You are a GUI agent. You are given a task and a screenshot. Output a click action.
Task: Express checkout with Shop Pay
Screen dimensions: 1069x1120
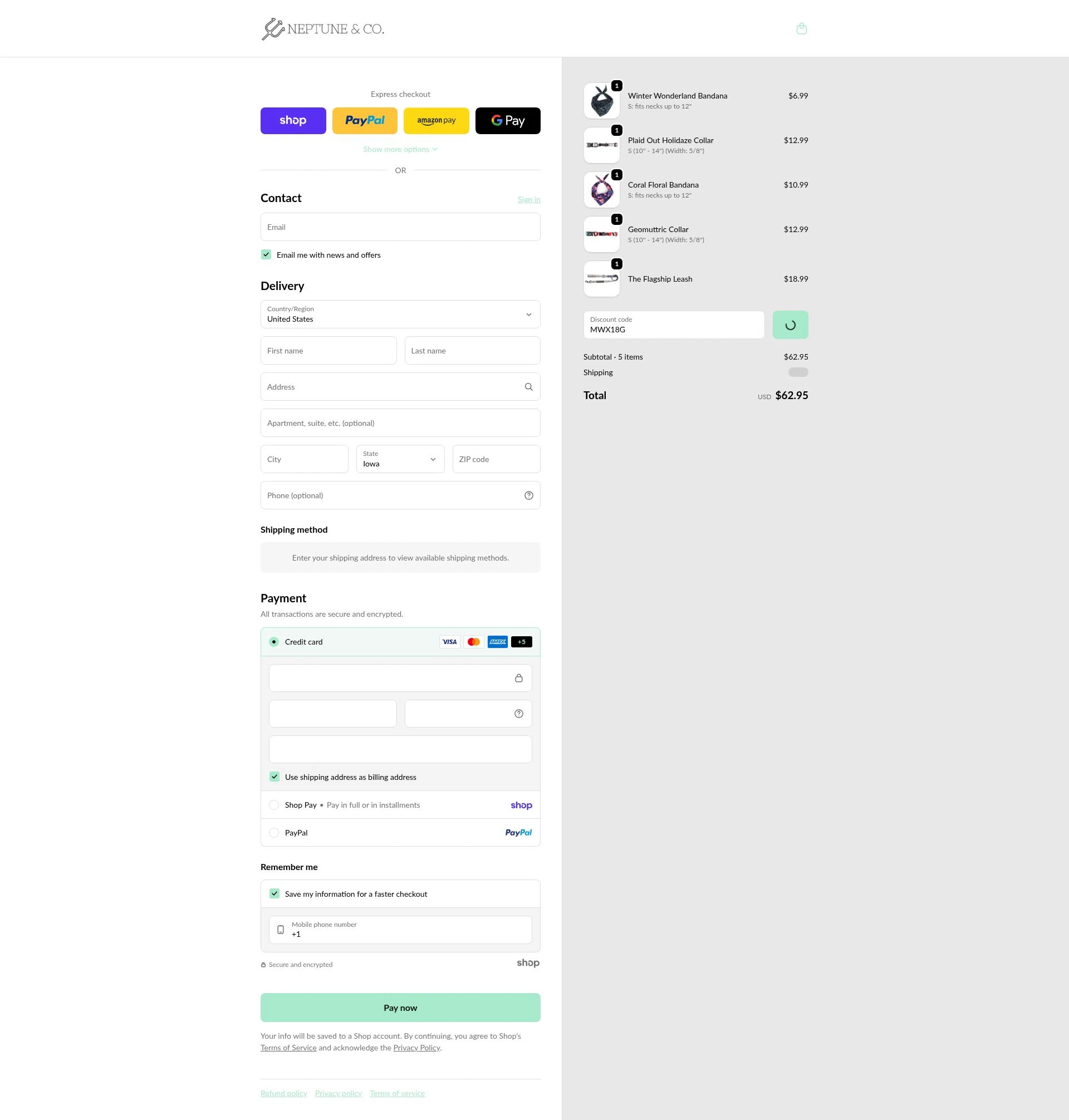(x=293, y=120)
